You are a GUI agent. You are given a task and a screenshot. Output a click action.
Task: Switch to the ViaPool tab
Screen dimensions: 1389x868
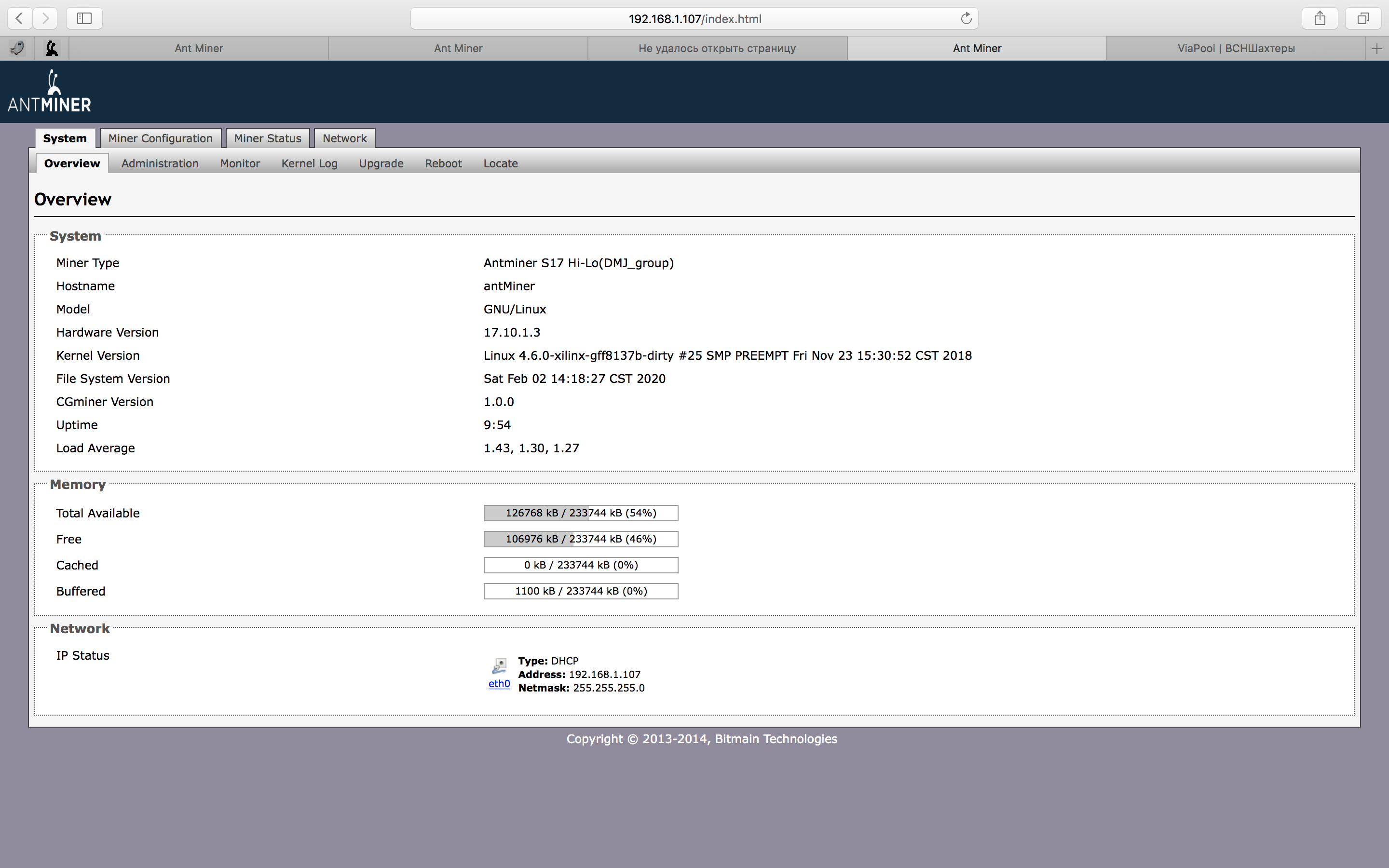coord(1236,48)
